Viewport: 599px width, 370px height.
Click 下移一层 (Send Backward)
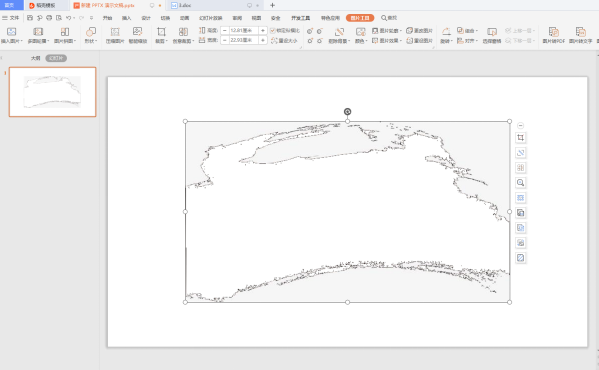point(520,40)
